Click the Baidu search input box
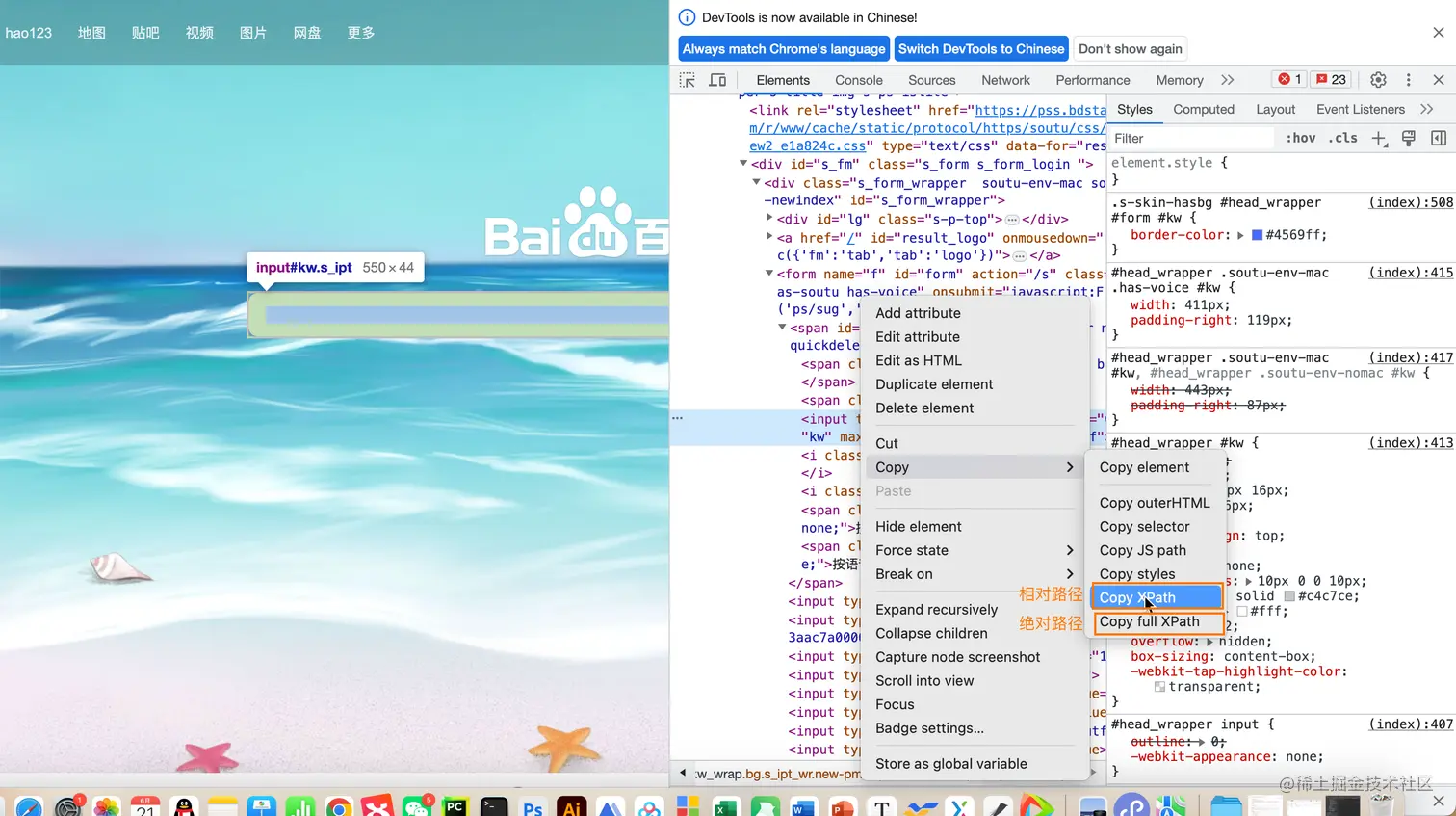This screenshot has height=816, width=1456. (x=458, y=315)
